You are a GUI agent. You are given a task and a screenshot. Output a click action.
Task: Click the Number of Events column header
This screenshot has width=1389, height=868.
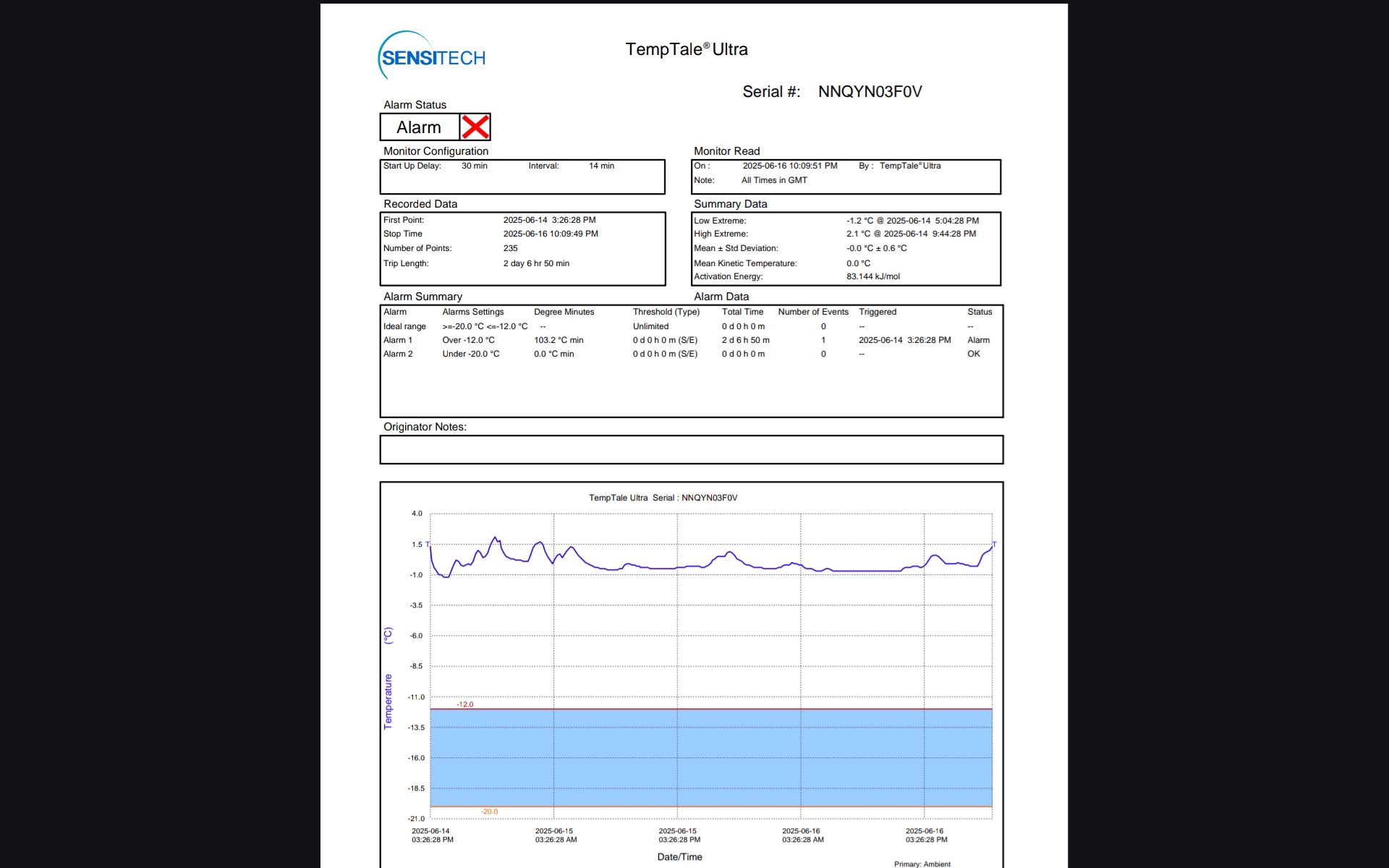(813, 312)
